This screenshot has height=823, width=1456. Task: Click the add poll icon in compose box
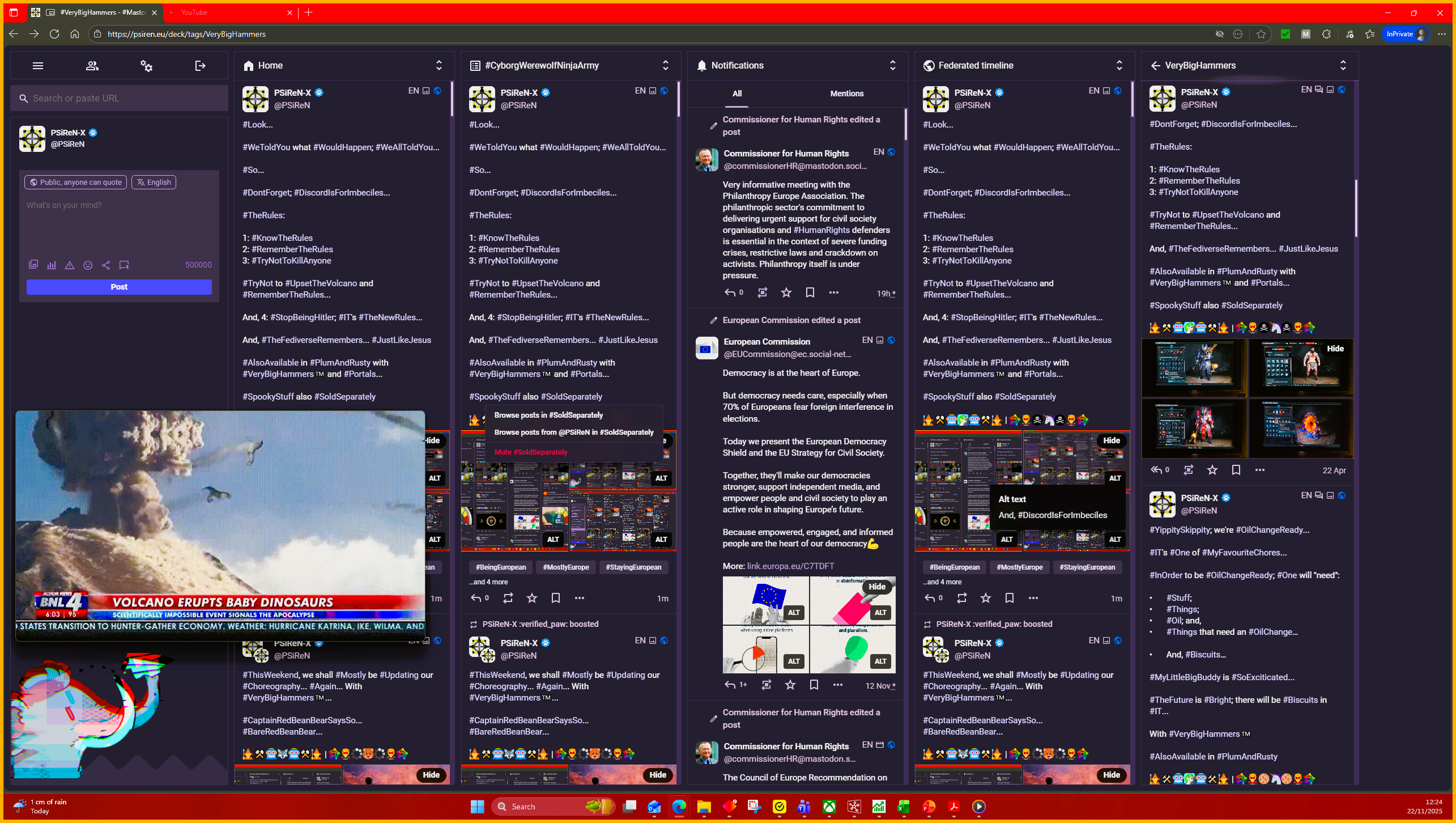pos(52,265)
